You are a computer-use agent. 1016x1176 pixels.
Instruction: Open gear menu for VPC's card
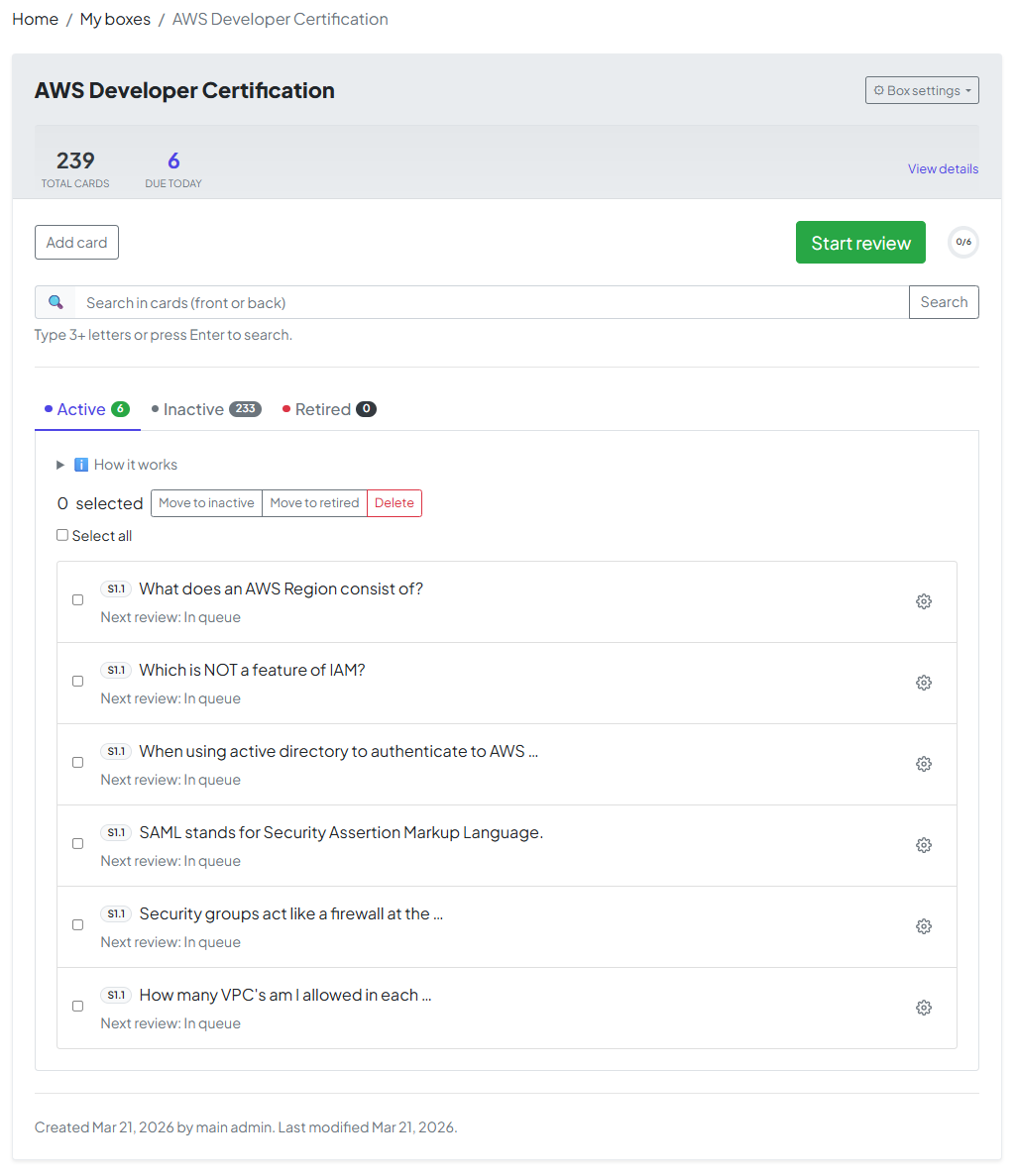tap(924, 1008)
